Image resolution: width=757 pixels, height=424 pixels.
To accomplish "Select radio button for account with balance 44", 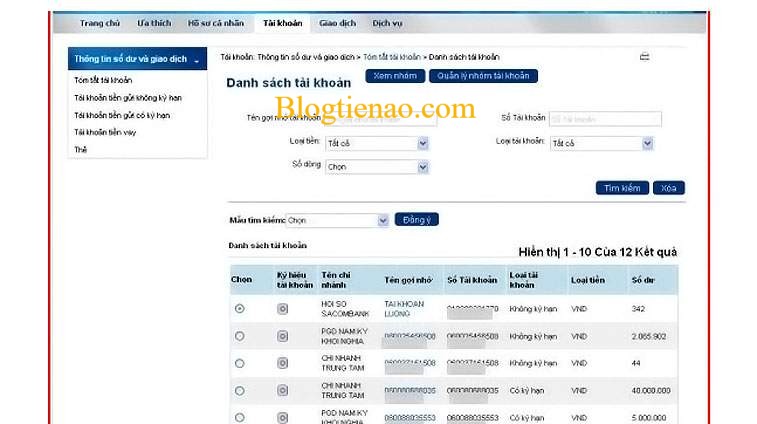I will click(239, 363).
